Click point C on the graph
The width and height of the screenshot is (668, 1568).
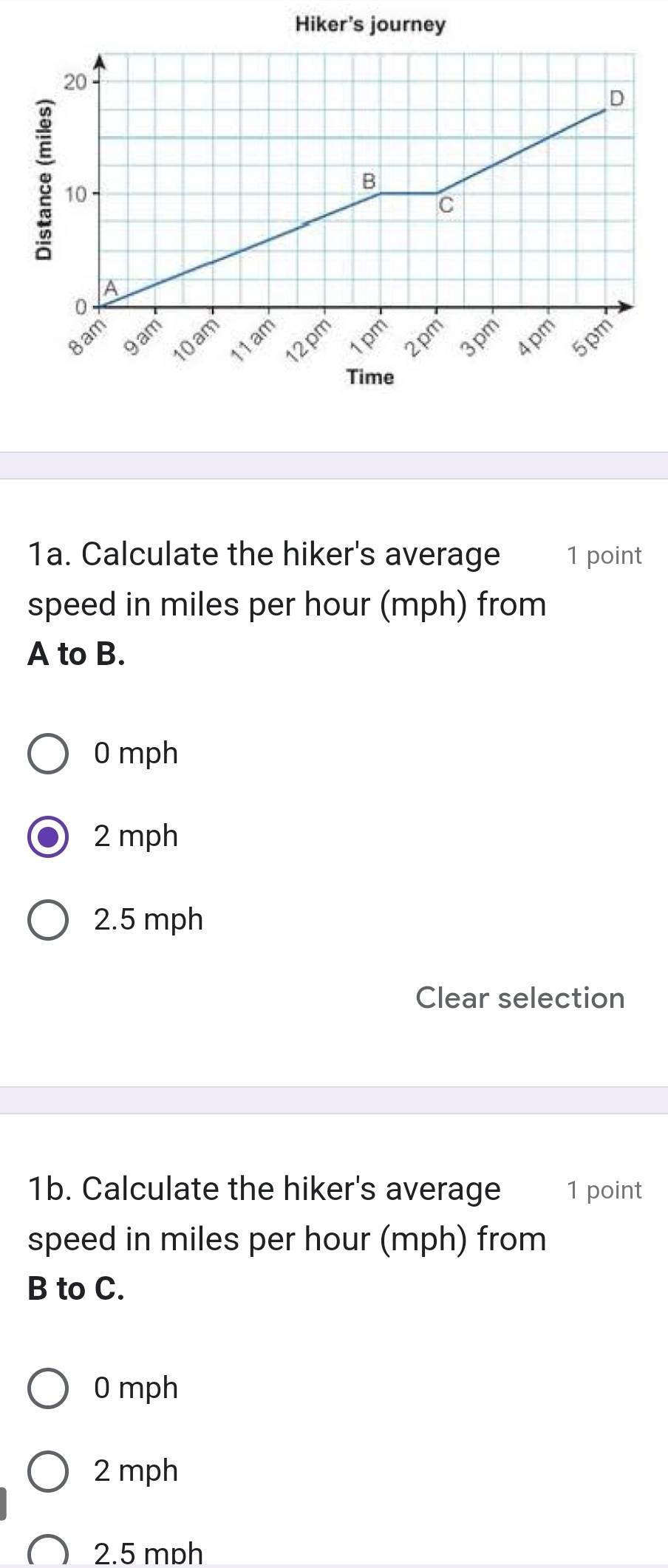pyautogui.click(x=446, y=203)
